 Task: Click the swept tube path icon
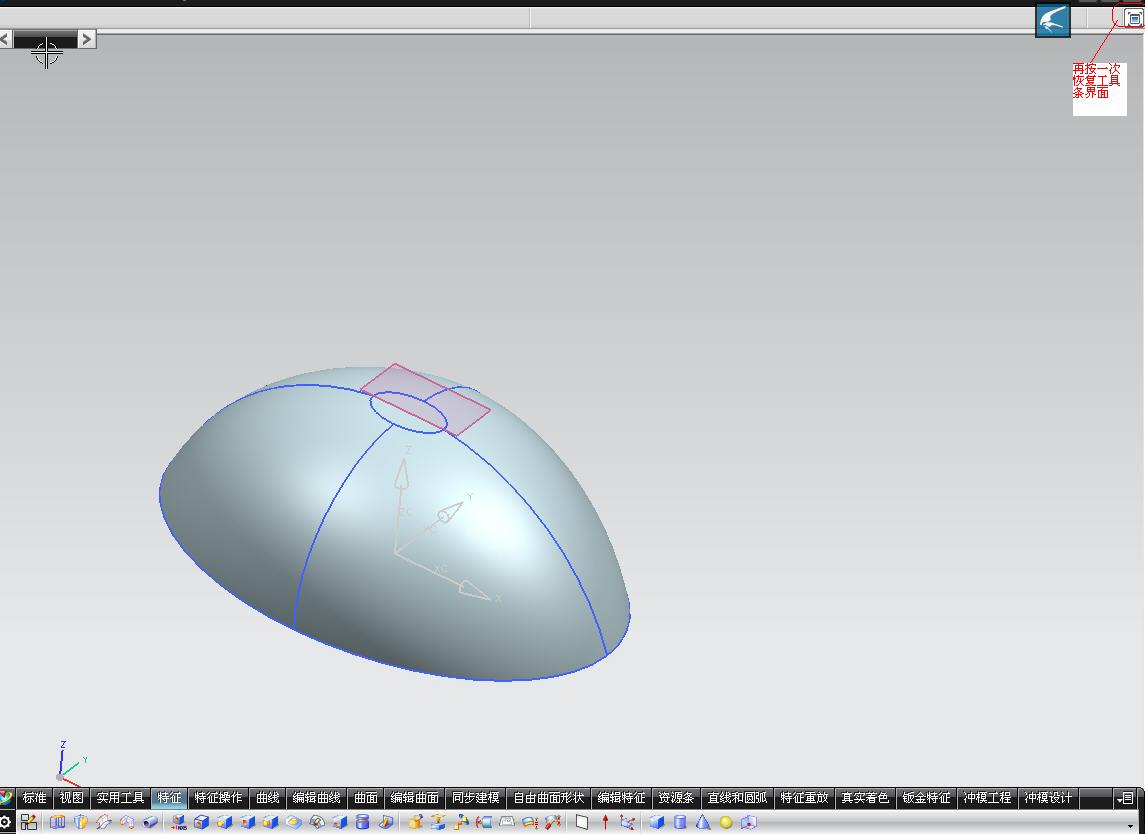[127, 822]
